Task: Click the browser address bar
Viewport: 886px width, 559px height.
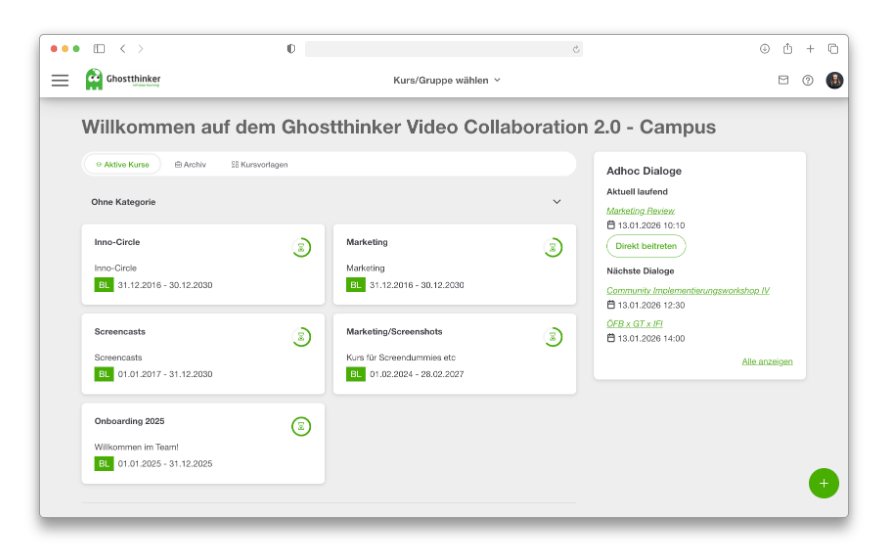Action: click(444, 49)
